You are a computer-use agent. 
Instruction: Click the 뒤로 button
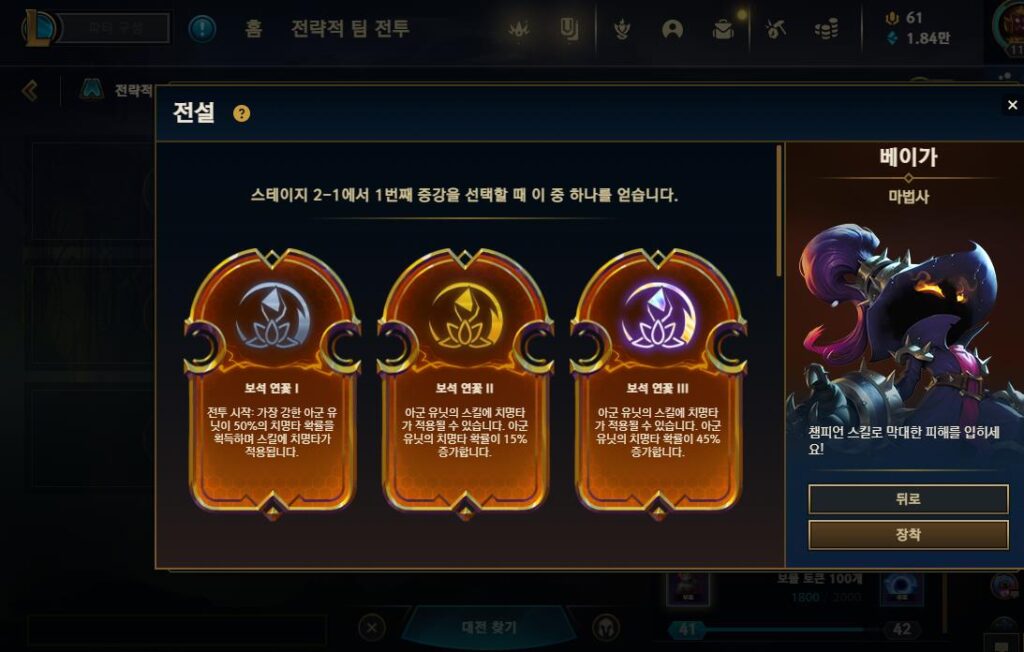(908, 499)
